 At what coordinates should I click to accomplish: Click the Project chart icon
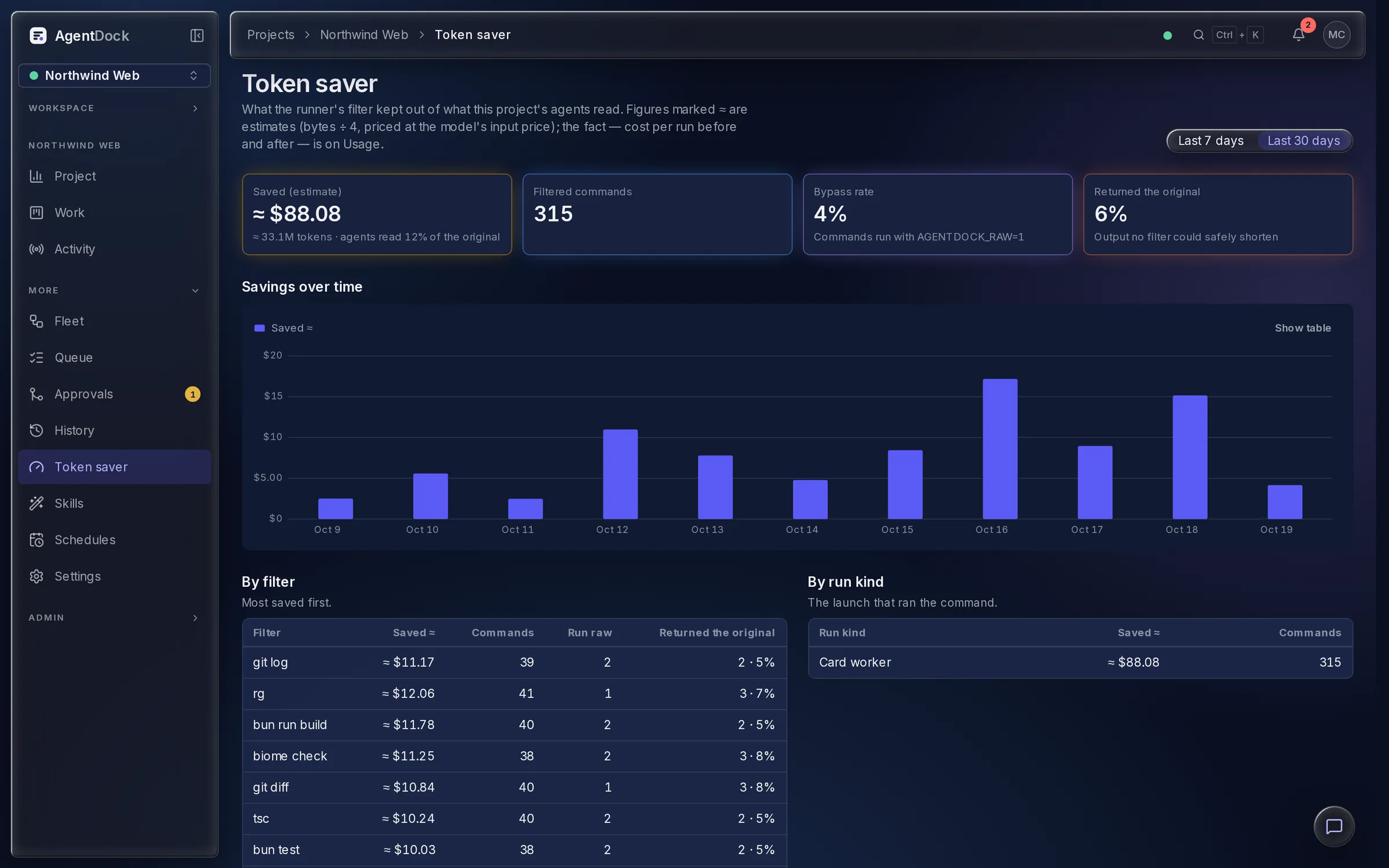(x=36, y=176)
